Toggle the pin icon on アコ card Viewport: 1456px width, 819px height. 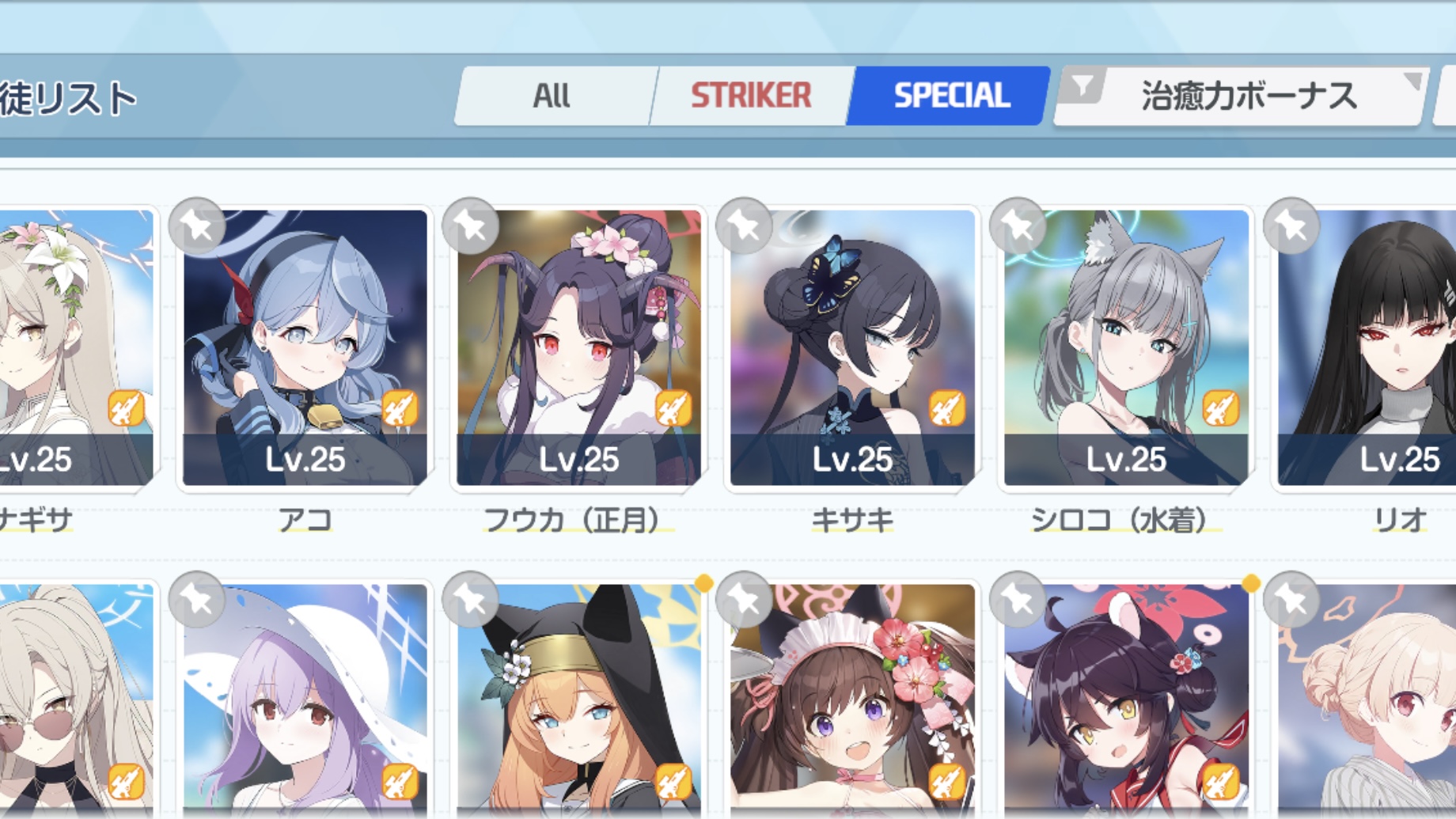click(197, 227)
